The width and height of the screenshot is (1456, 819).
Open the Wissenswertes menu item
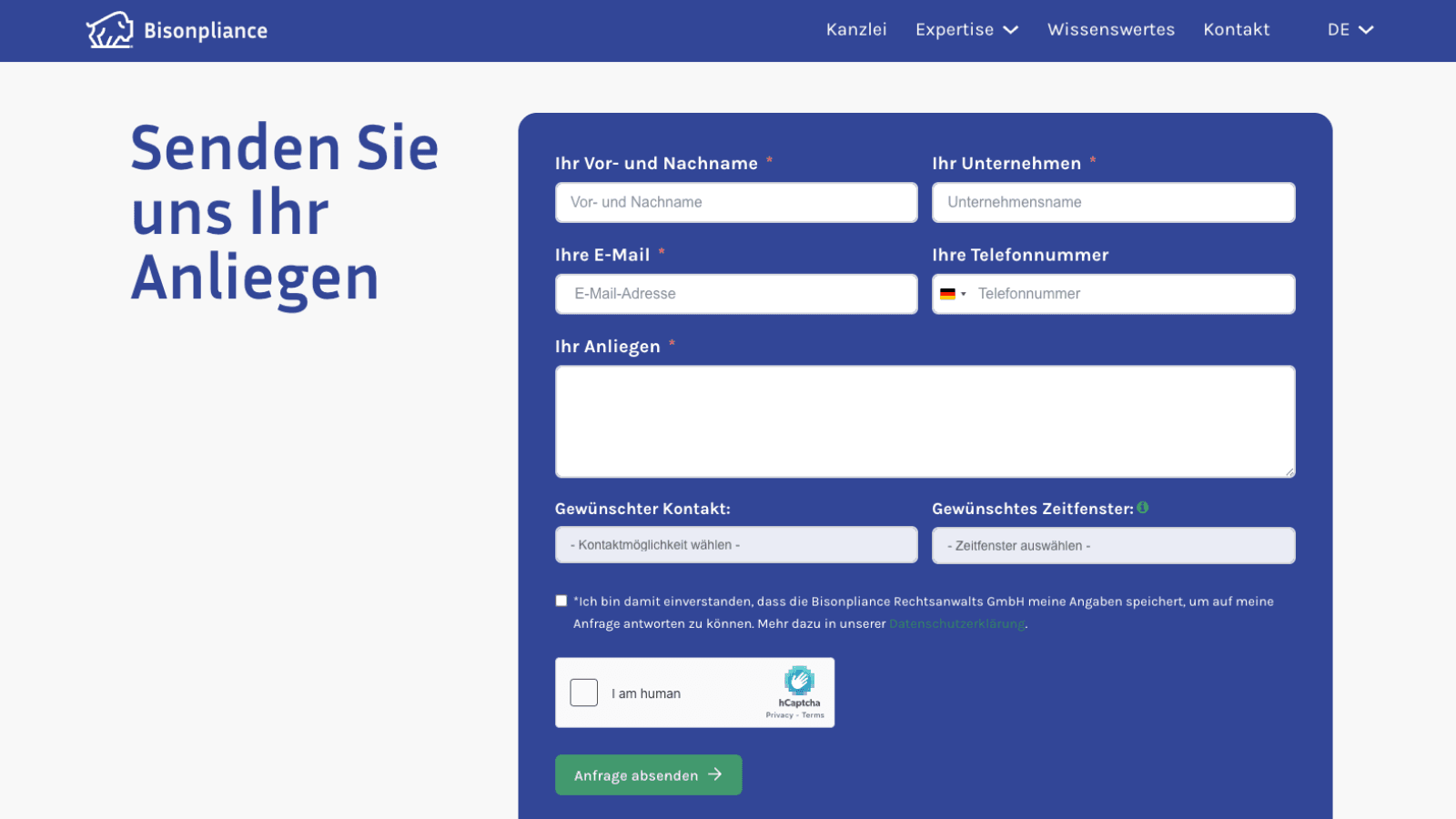[x=1111, y=30]
